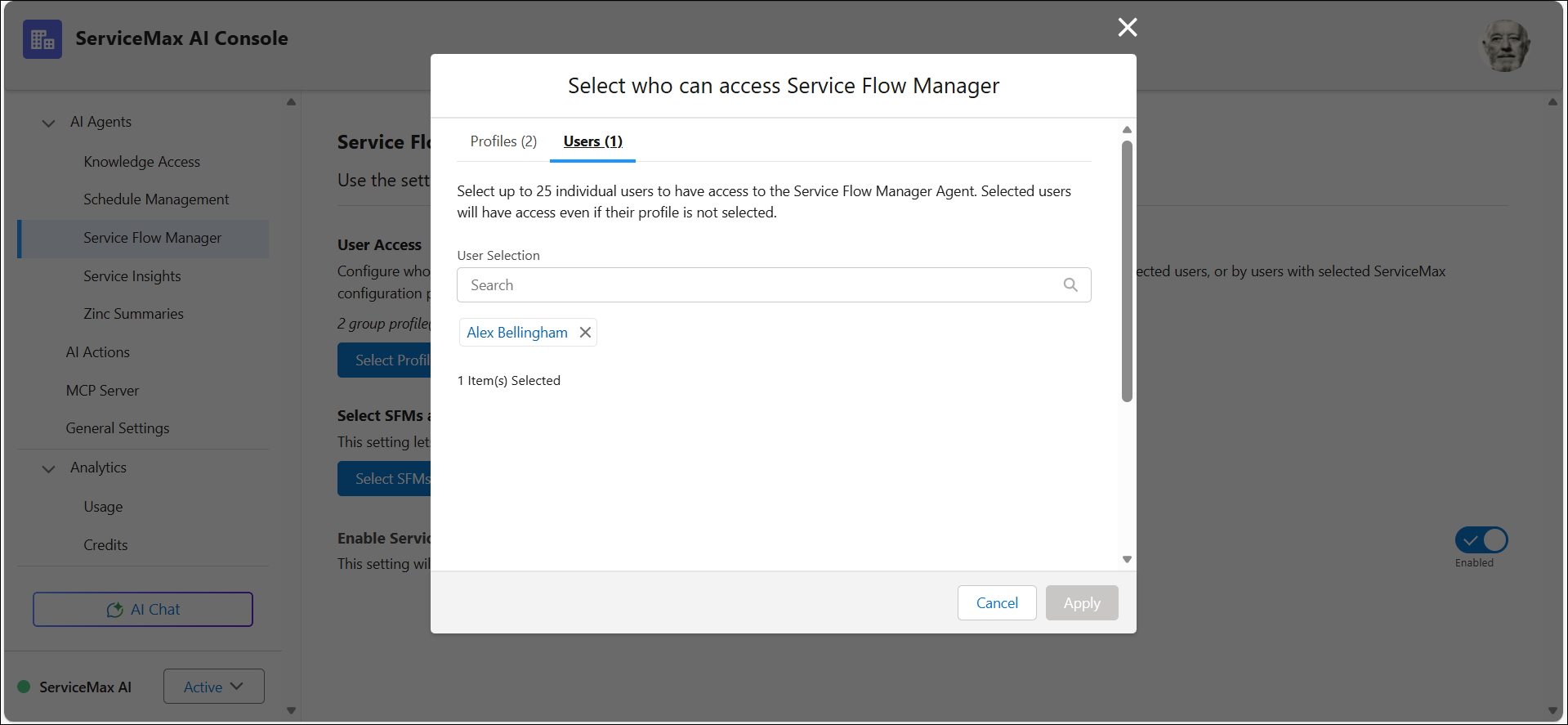
Task: Click the dialog scrollbar down arrow
Action: [x=1127, y=560]
